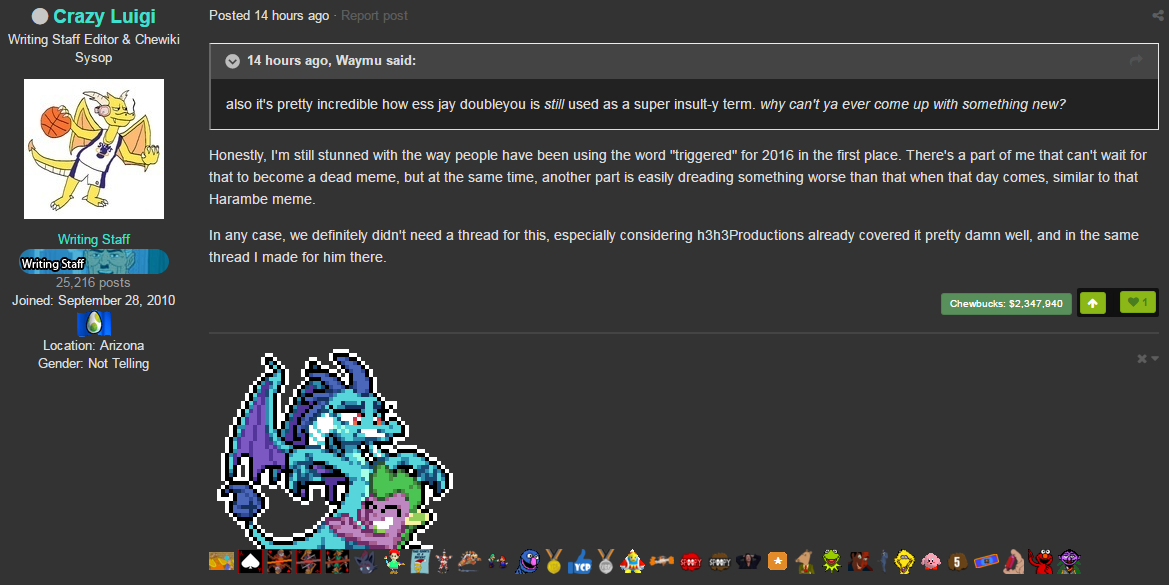
Task: Upvote the post with the green arrow
Action: click(1092, 303)
